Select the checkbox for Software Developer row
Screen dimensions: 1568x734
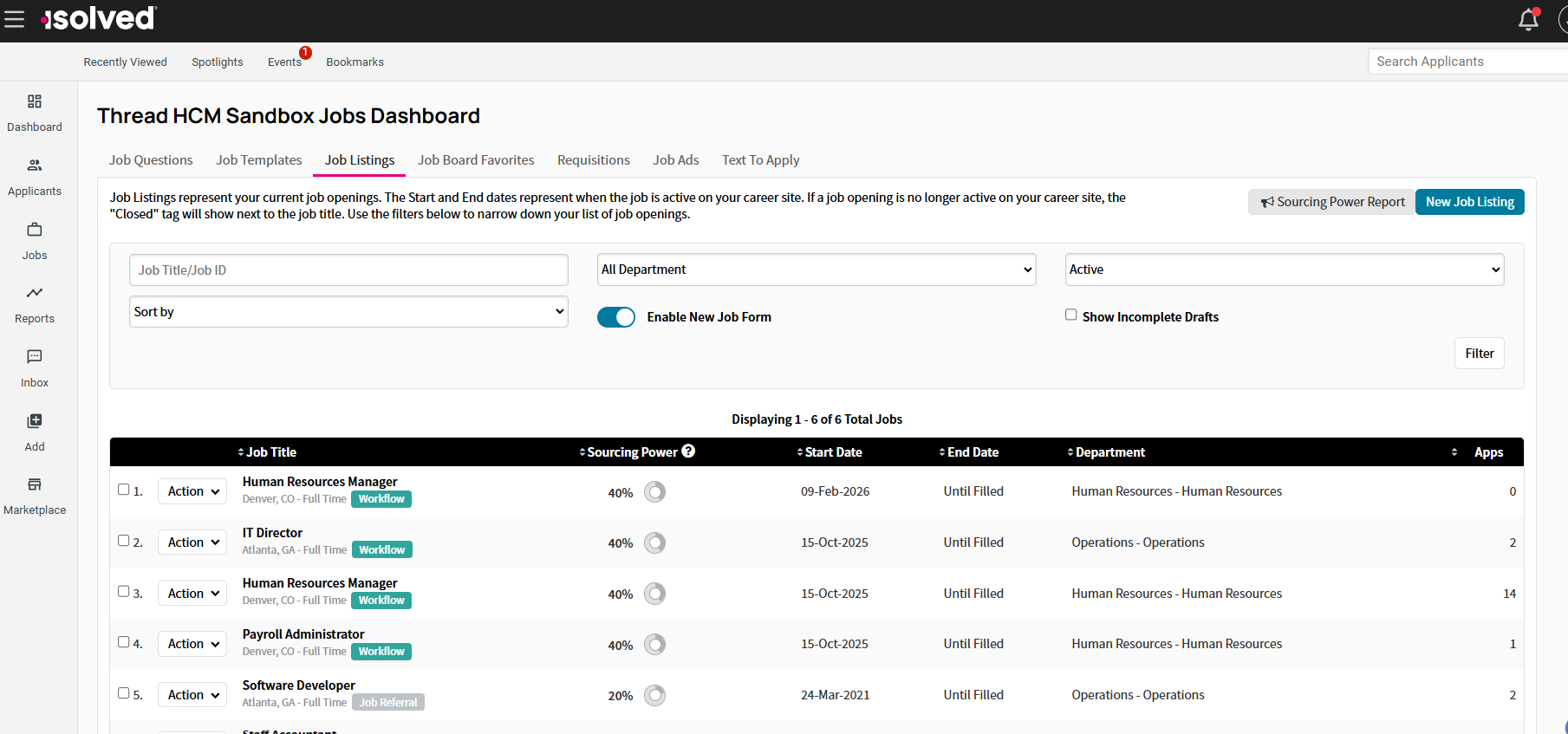[x=124, y=692]
